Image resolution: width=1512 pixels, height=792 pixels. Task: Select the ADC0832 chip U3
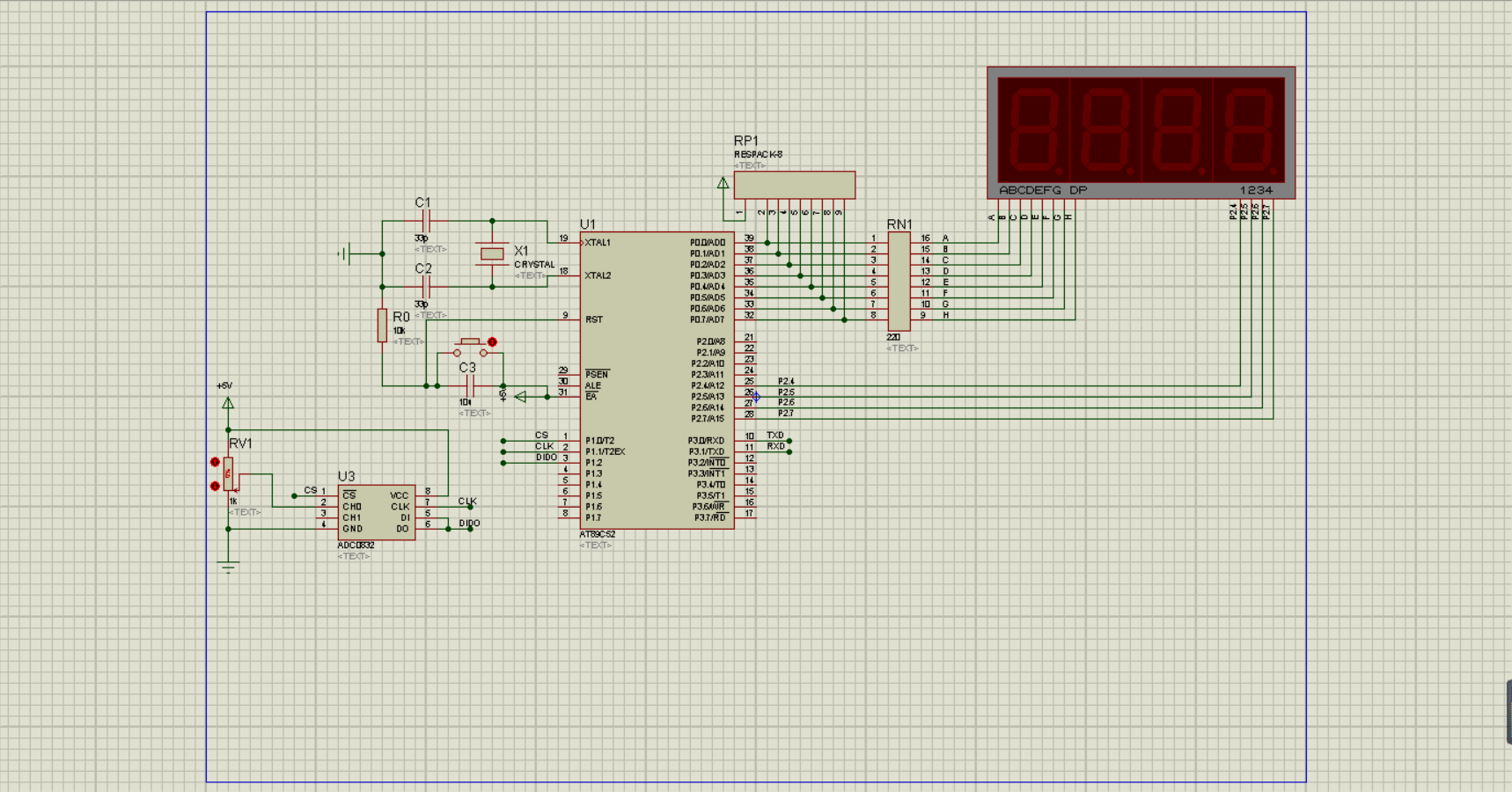point(377,513)
